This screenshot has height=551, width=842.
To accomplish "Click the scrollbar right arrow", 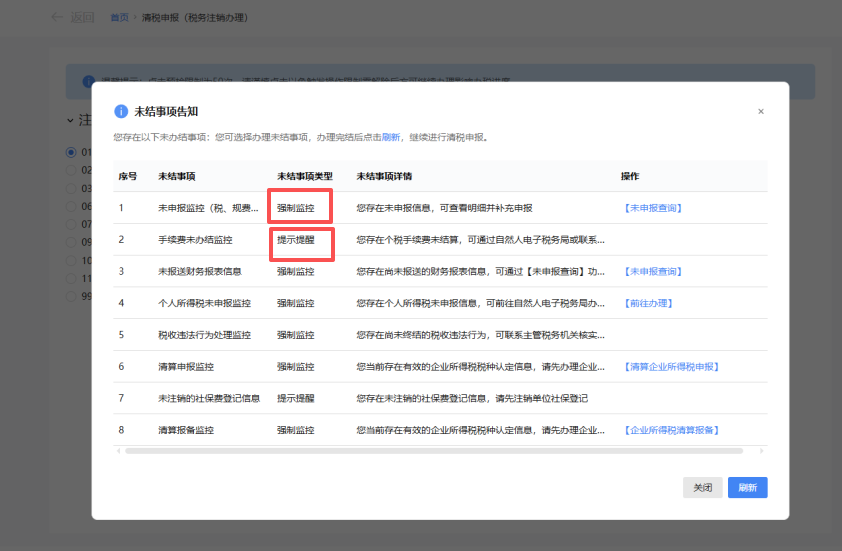I will tap(761, 451).
